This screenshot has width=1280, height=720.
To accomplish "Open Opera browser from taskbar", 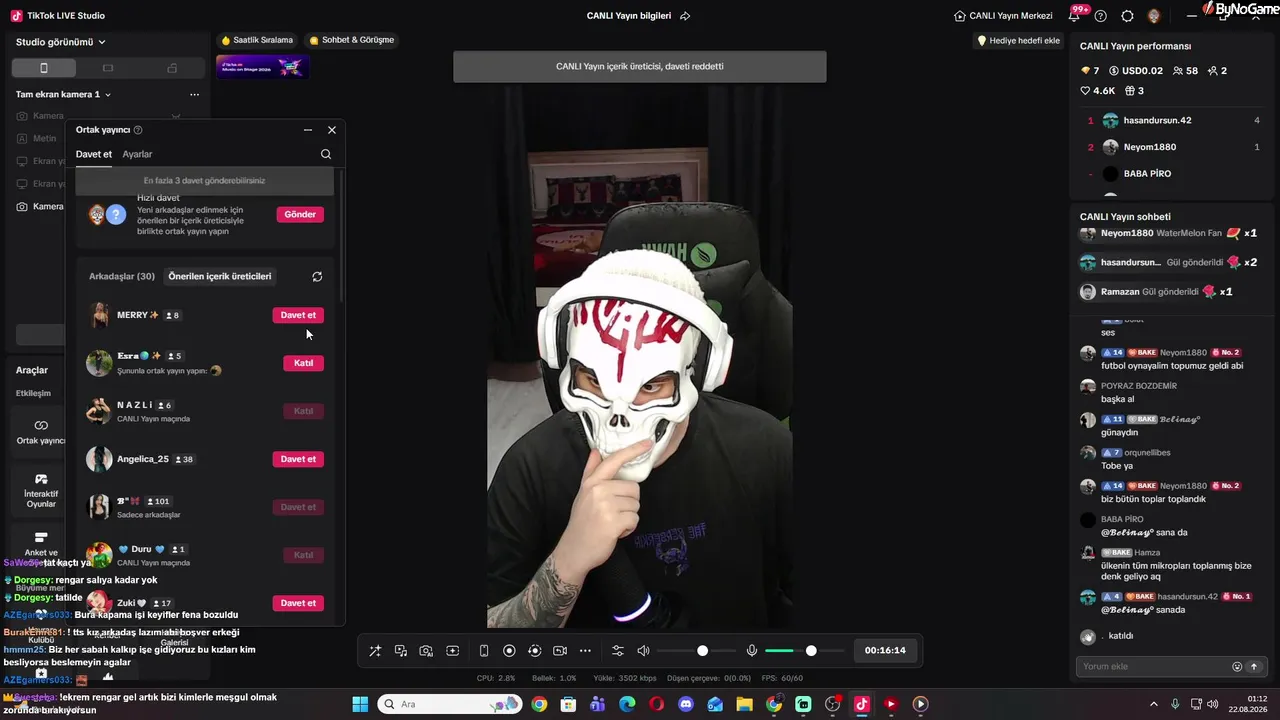I will point(656,704).
